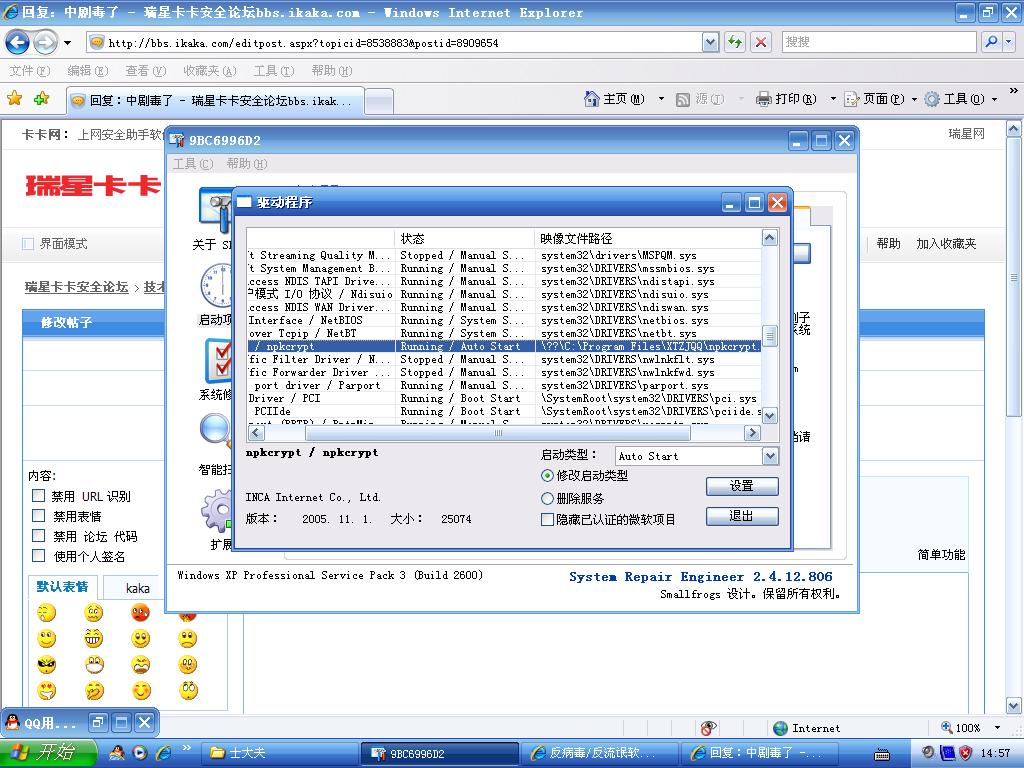This screenshot has width=1024, height=768.
Task: Click the red shield tray icon
Action: coord(965,753)
